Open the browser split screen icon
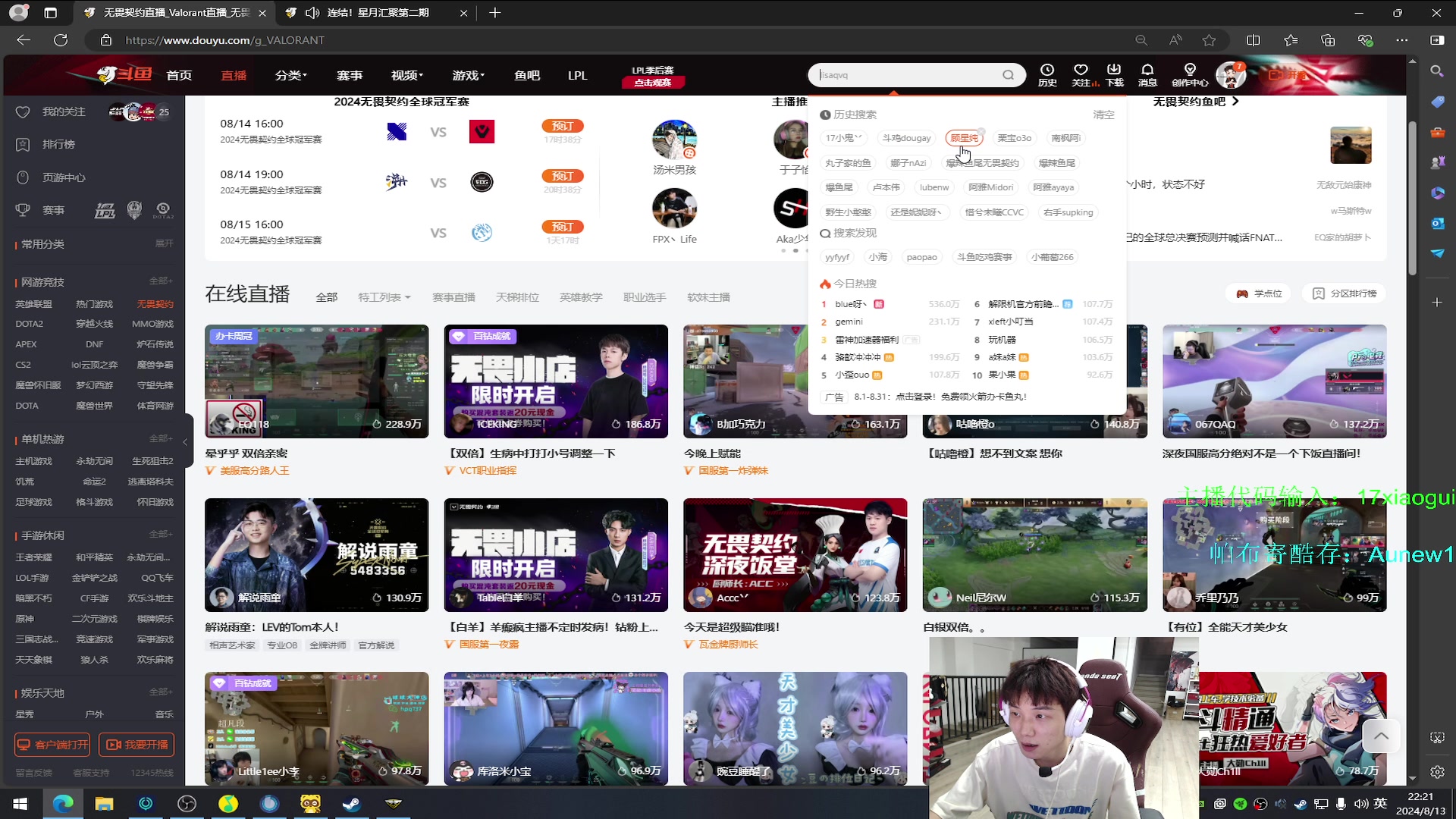This screenshot has width=1456, height=819. click(x=1254, y=40)
